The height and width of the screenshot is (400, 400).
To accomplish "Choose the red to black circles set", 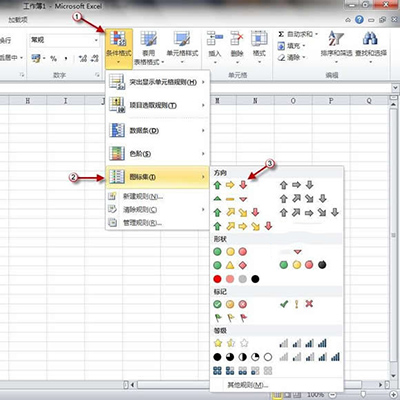I will pos(236,279).
